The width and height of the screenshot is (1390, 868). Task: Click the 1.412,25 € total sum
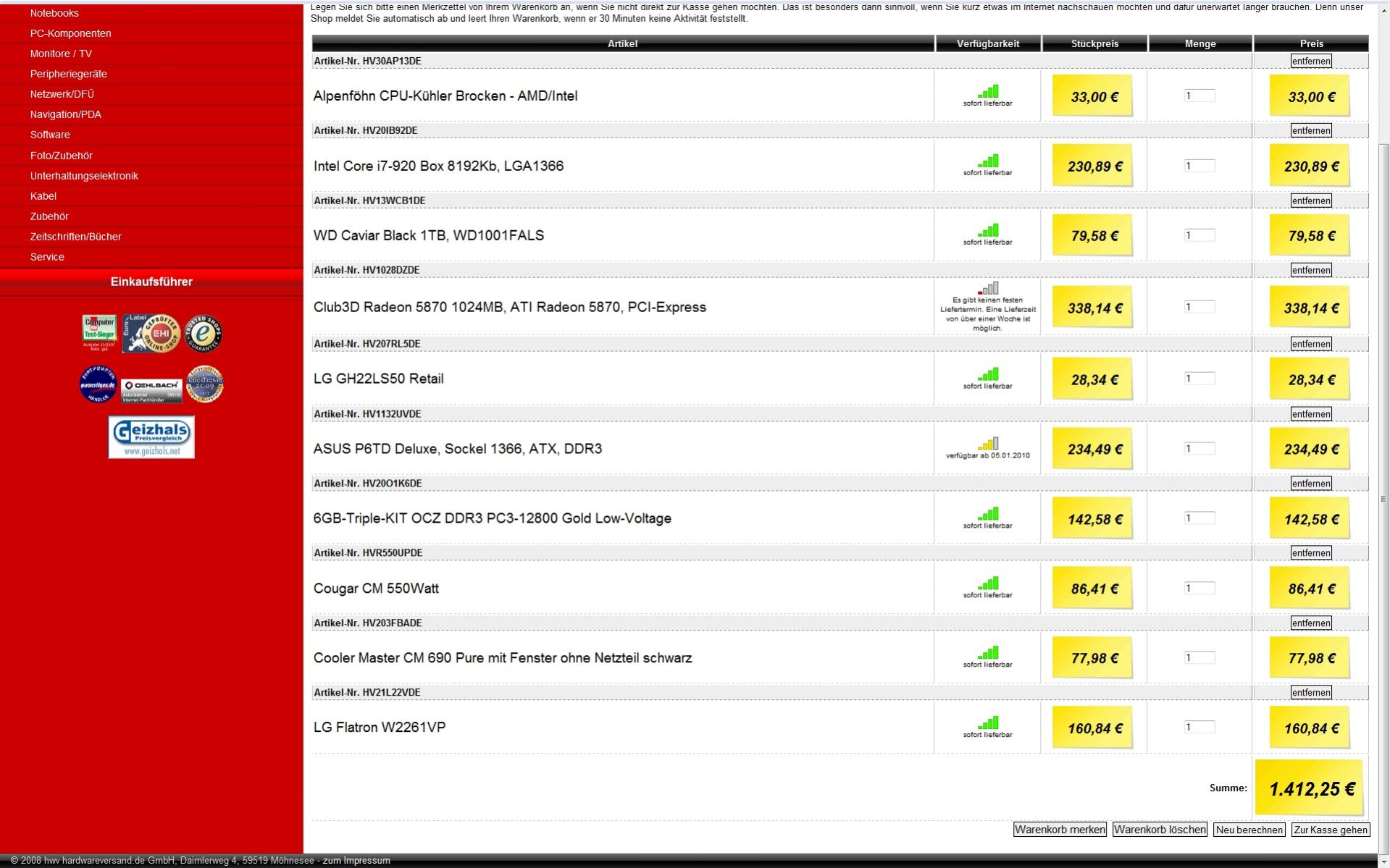(1311, 789)
